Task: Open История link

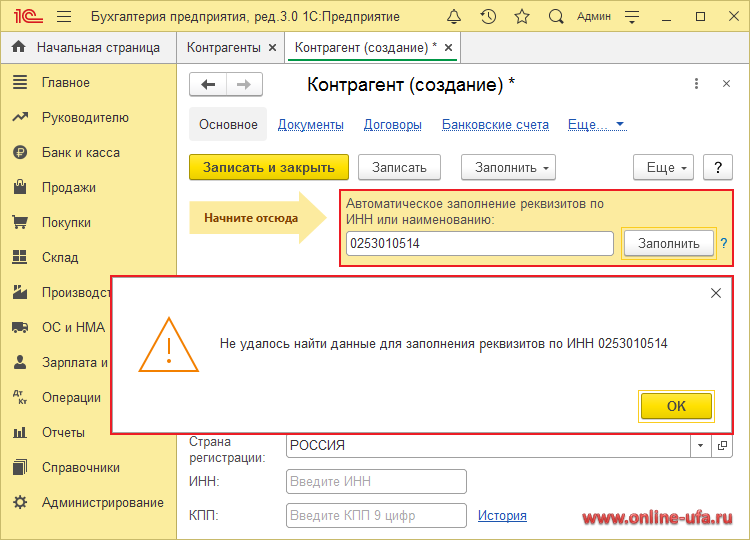Action: (502, 516)
